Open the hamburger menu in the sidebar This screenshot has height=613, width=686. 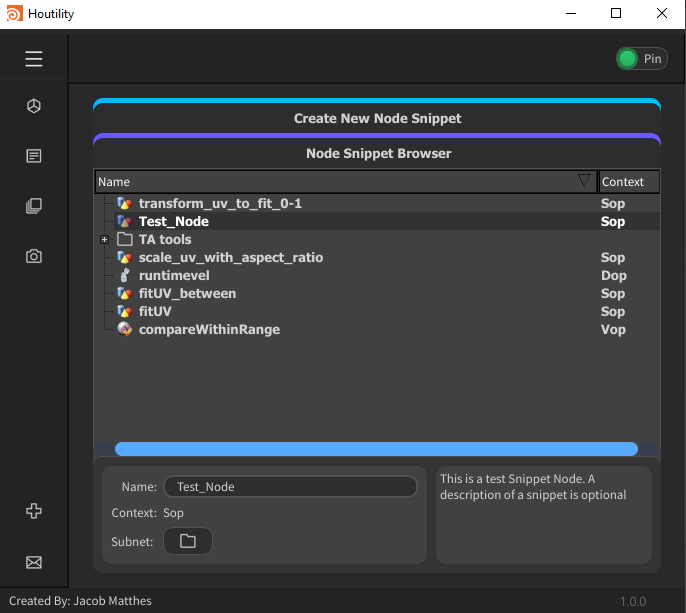(34, 59)
